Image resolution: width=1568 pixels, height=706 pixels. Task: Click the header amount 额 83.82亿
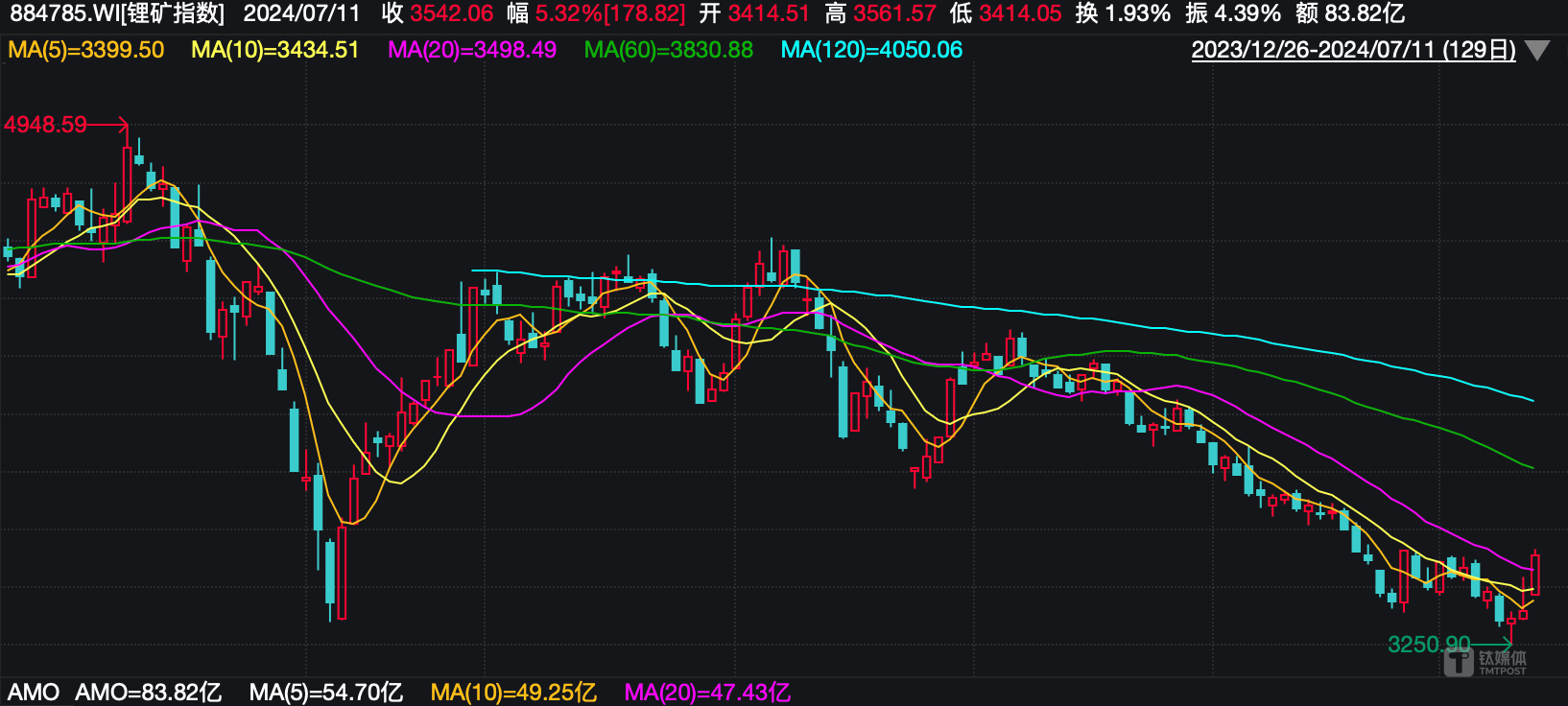pyautogui.click(x=1349, y=13)
